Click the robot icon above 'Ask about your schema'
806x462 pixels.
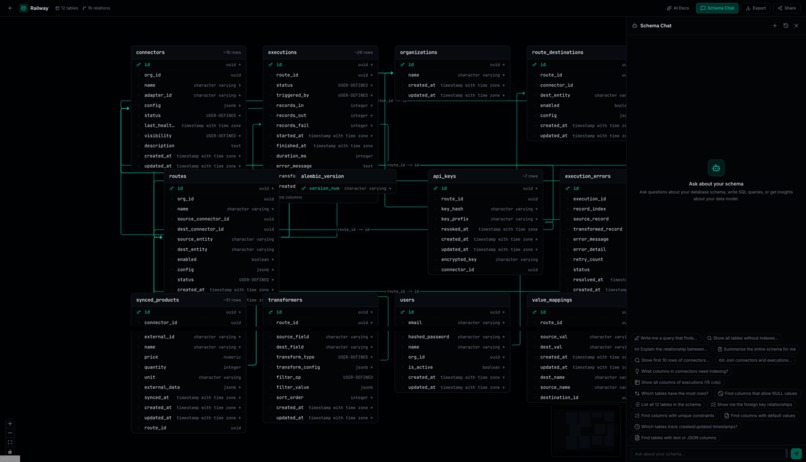[x=716, y=168]
